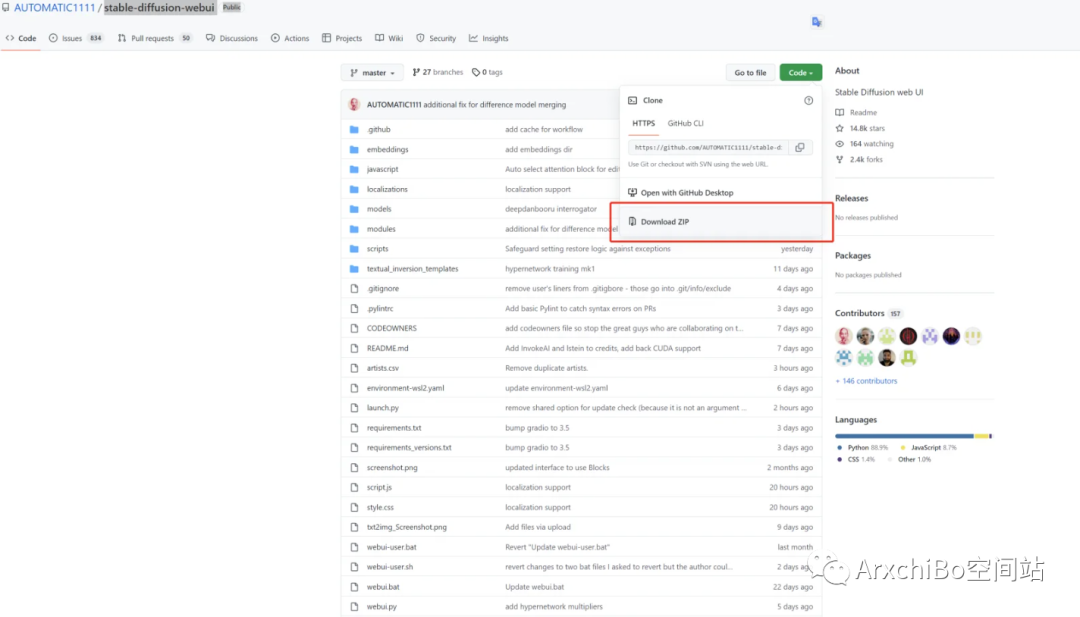This screenshot has height=617, width=1080.
Task: Open the 146 contributors link
Action: click(866, 381)
